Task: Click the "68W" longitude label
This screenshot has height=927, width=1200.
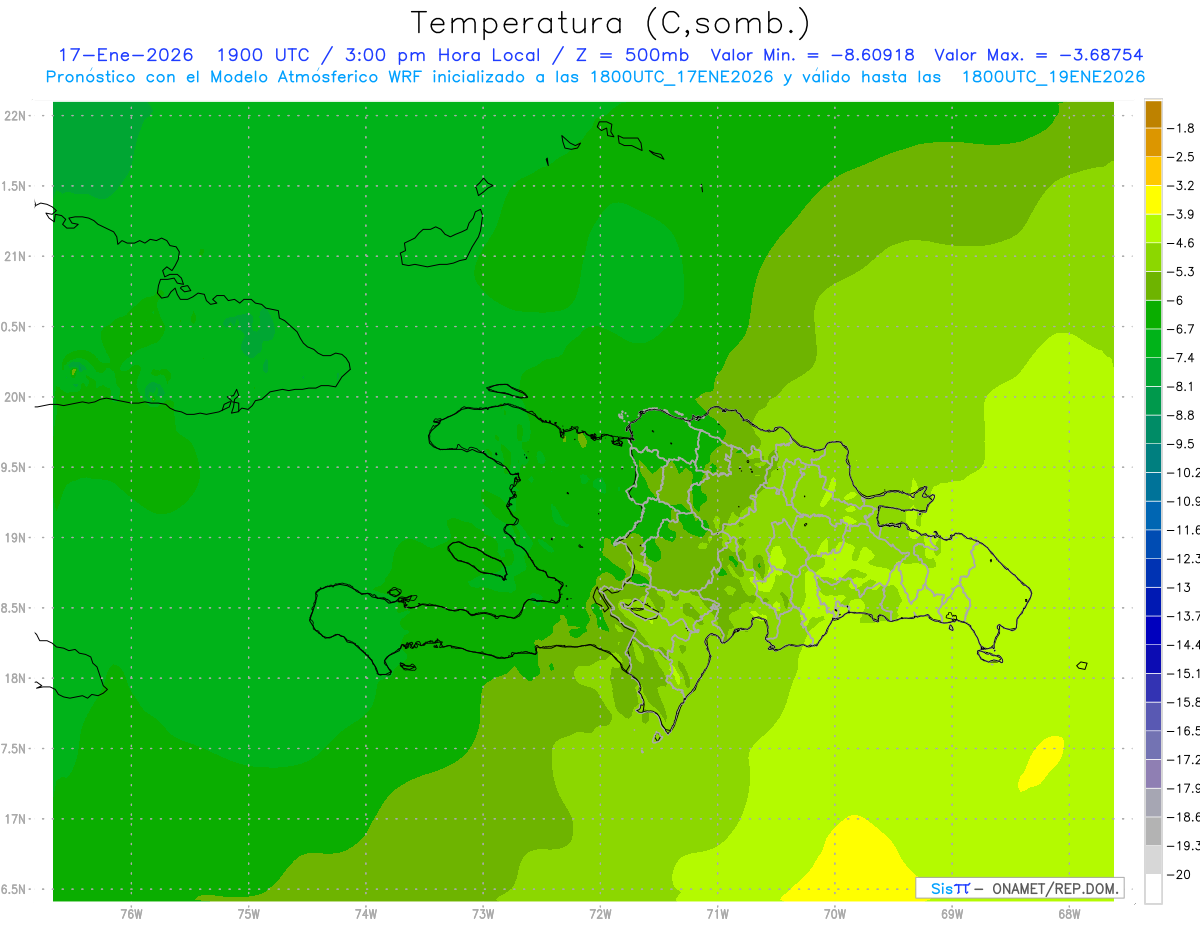Action: point(1068,913)
